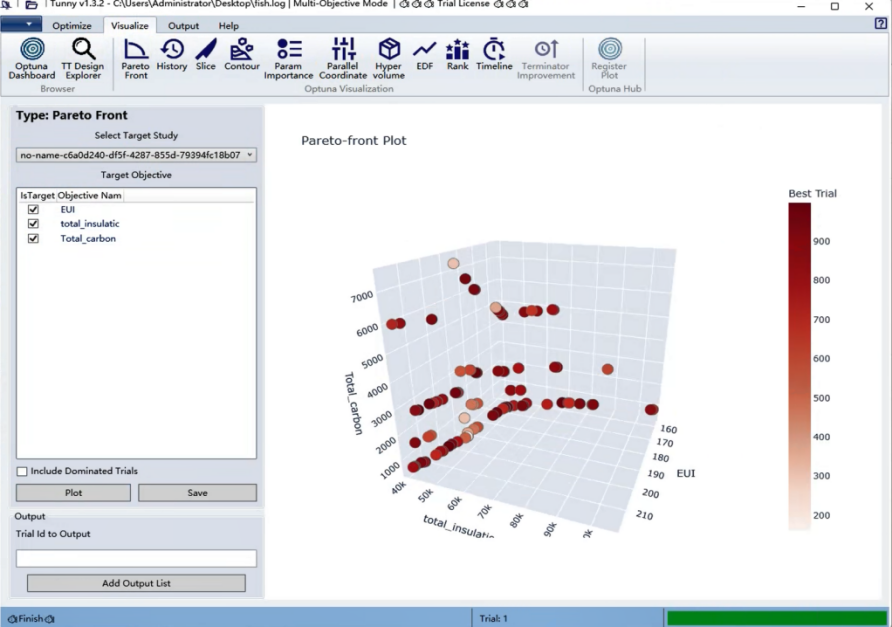The width and height of the screenshot is (892, 627).
Task: Select the EUI objective name
Action: coord(68,209)
